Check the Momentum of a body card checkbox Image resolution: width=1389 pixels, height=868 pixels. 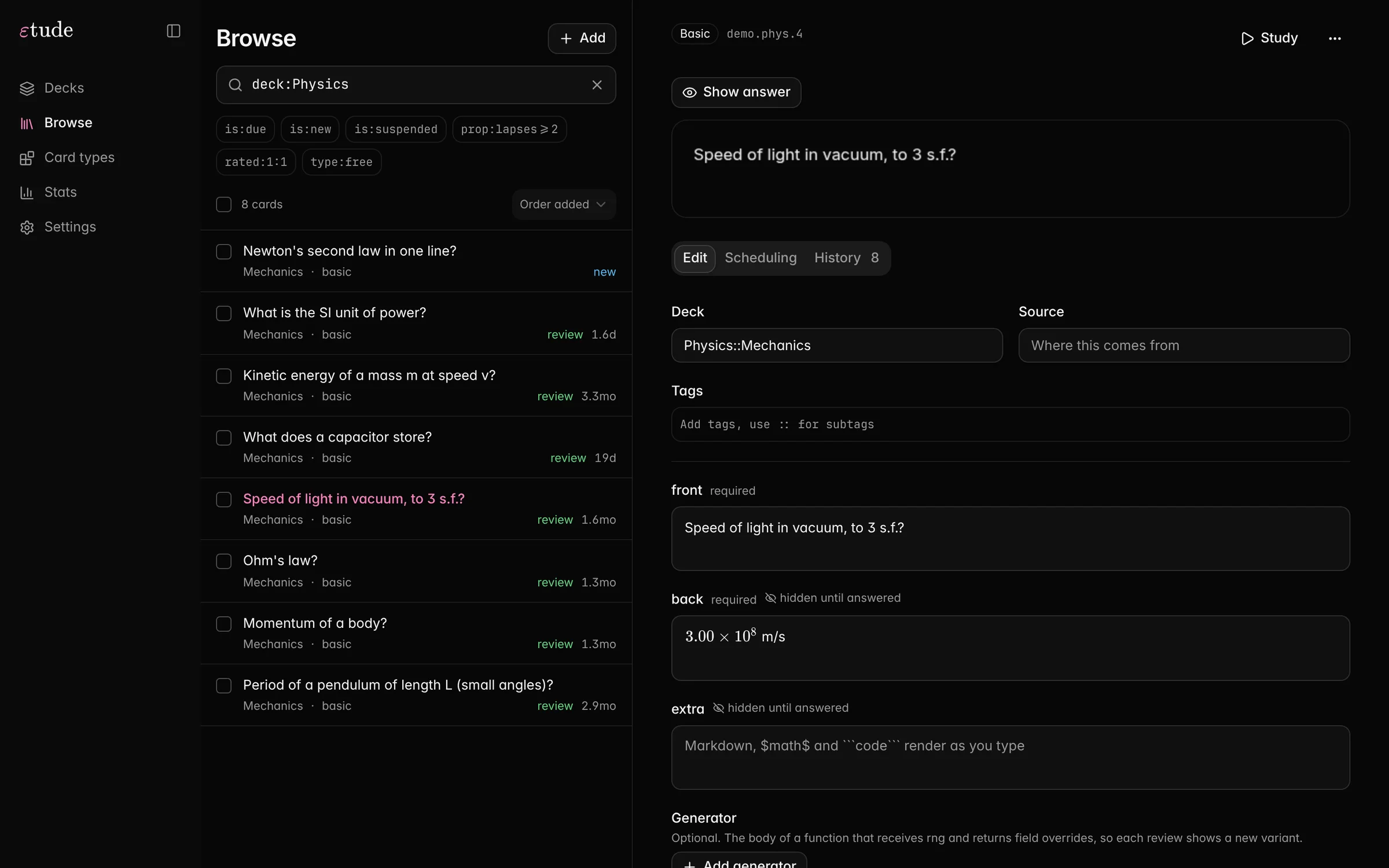pos(223,623)
